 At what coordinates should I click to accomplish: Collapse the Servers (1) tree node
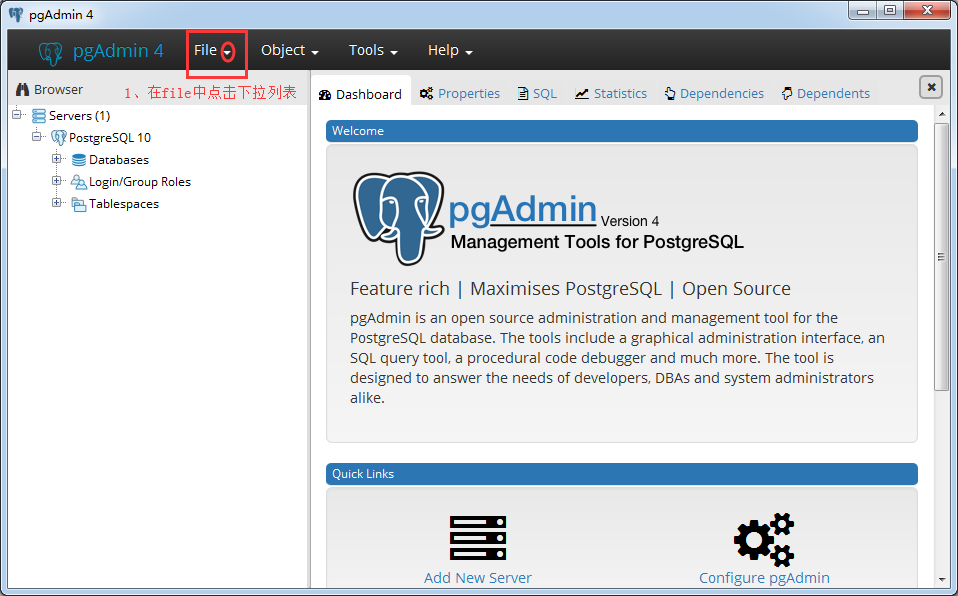(x=17, y=114)
